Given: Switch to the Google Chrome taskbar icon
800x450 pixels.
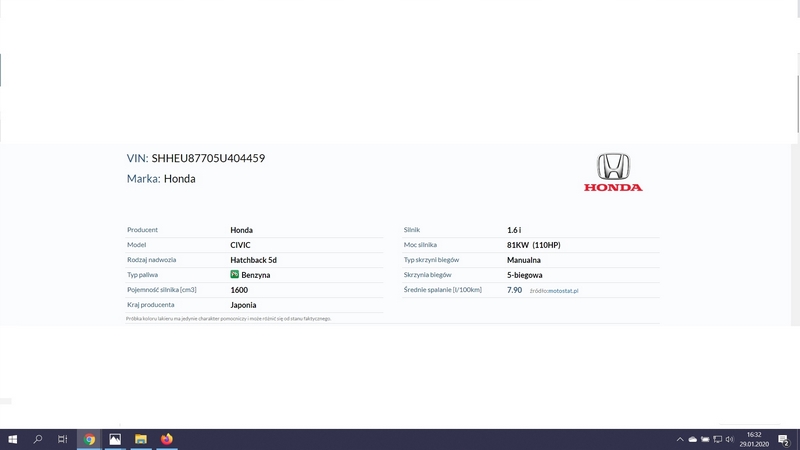Looking at the screenshot, I should [x=89, y=439].
